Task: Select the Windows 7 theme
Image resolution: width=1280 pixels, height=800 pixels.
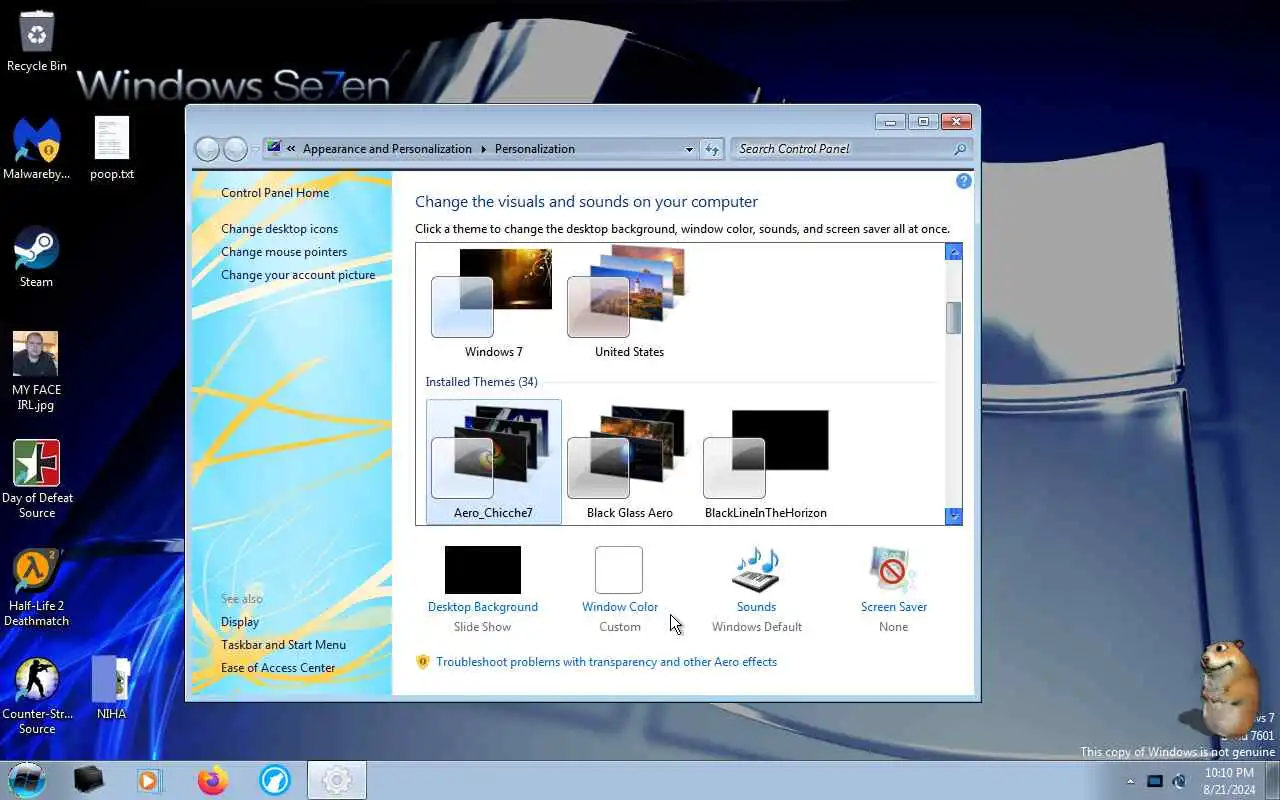Action: click(493, 303)
